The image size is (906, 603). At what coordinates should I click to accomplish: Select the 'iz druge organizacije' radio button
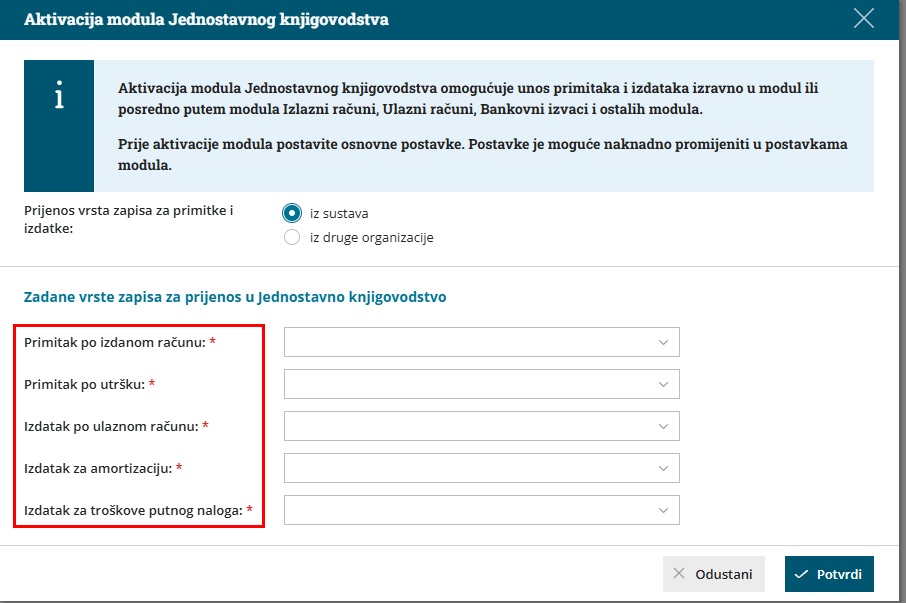[292, 237]
